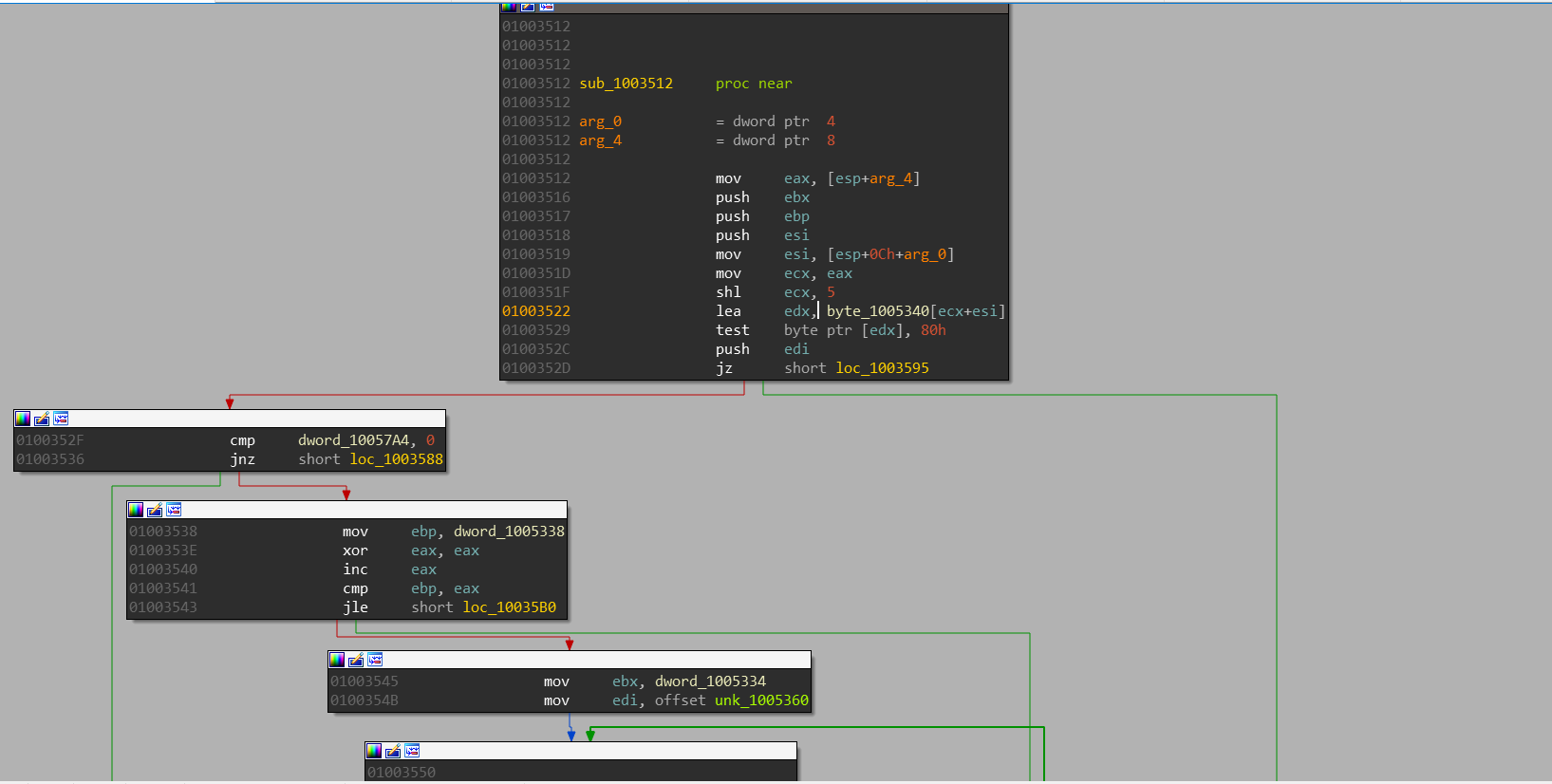Click the 'push edi' instruction

pyautogui.click(x=763, y=349)
